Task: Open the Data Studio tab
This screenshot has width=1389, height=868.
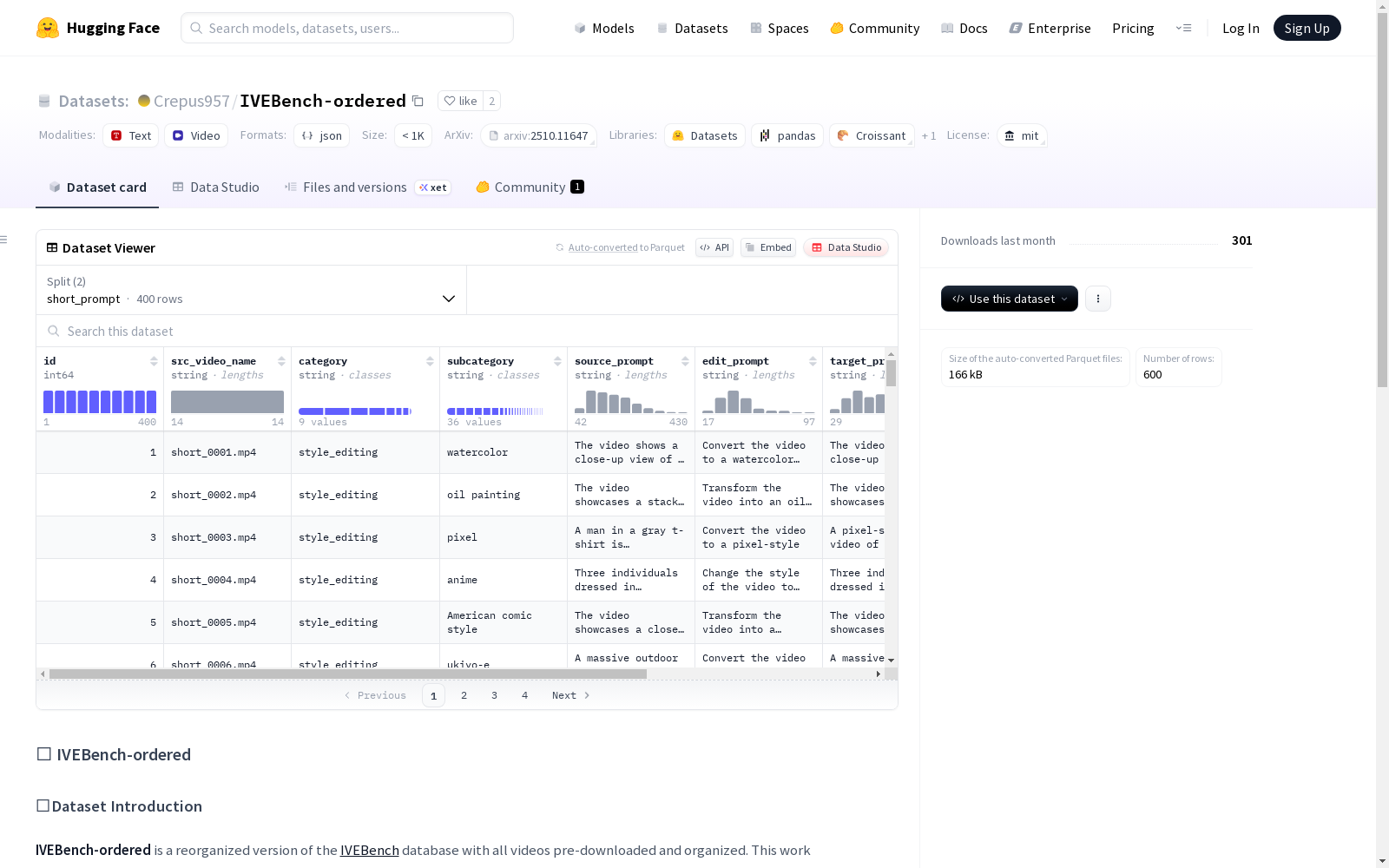Action: 215,187
